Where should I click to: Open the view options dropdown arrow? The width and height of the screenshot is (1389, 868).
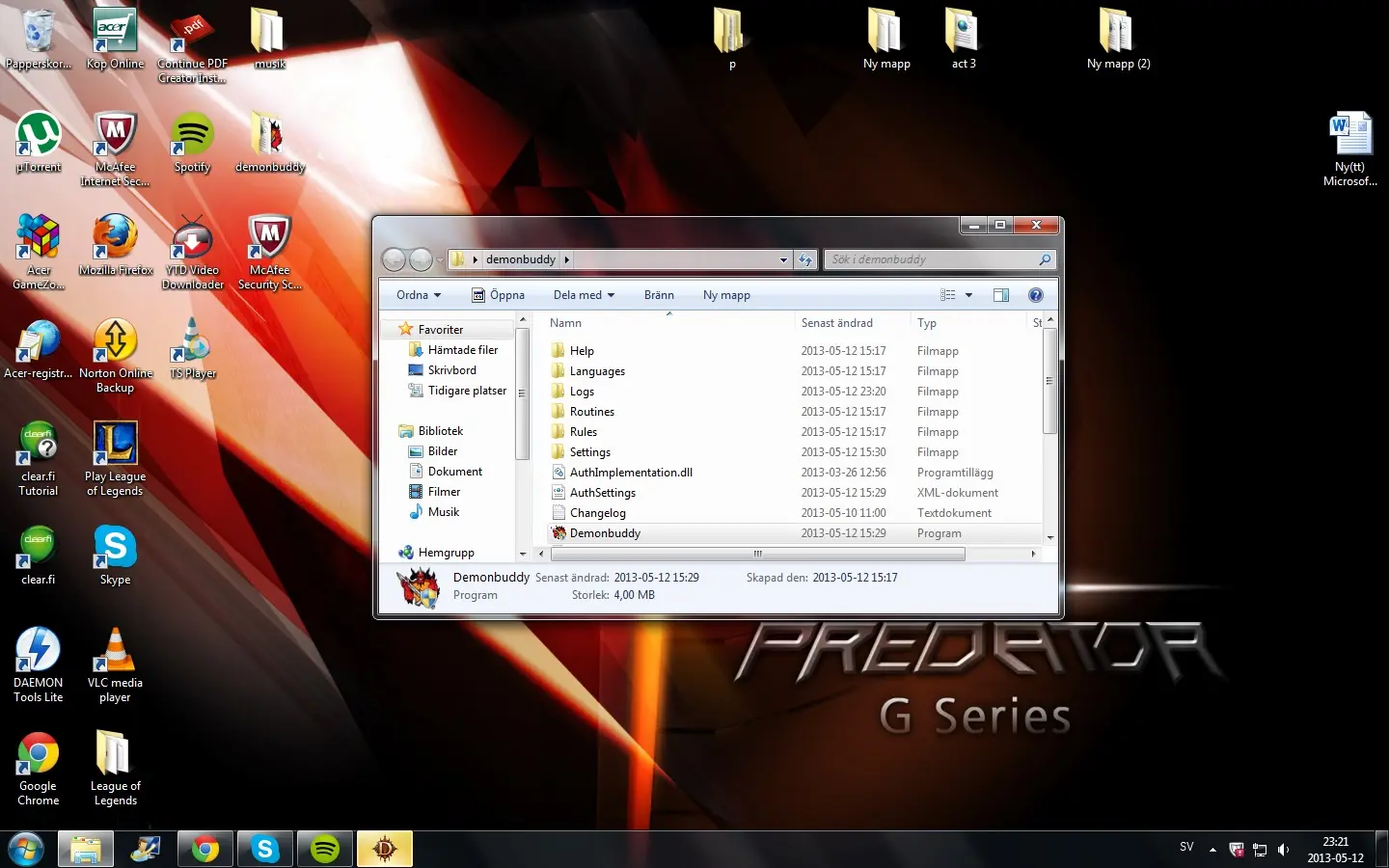pos(968,295)
